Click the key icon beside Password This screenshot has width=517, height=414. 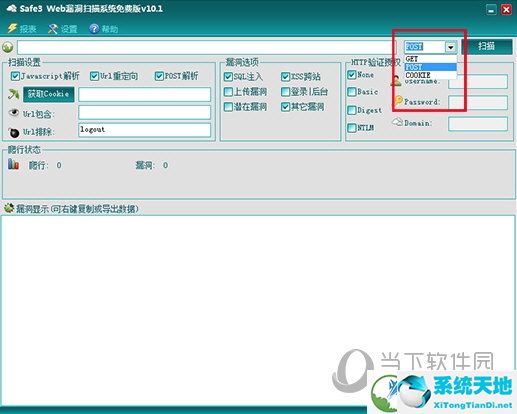[398, 100]
